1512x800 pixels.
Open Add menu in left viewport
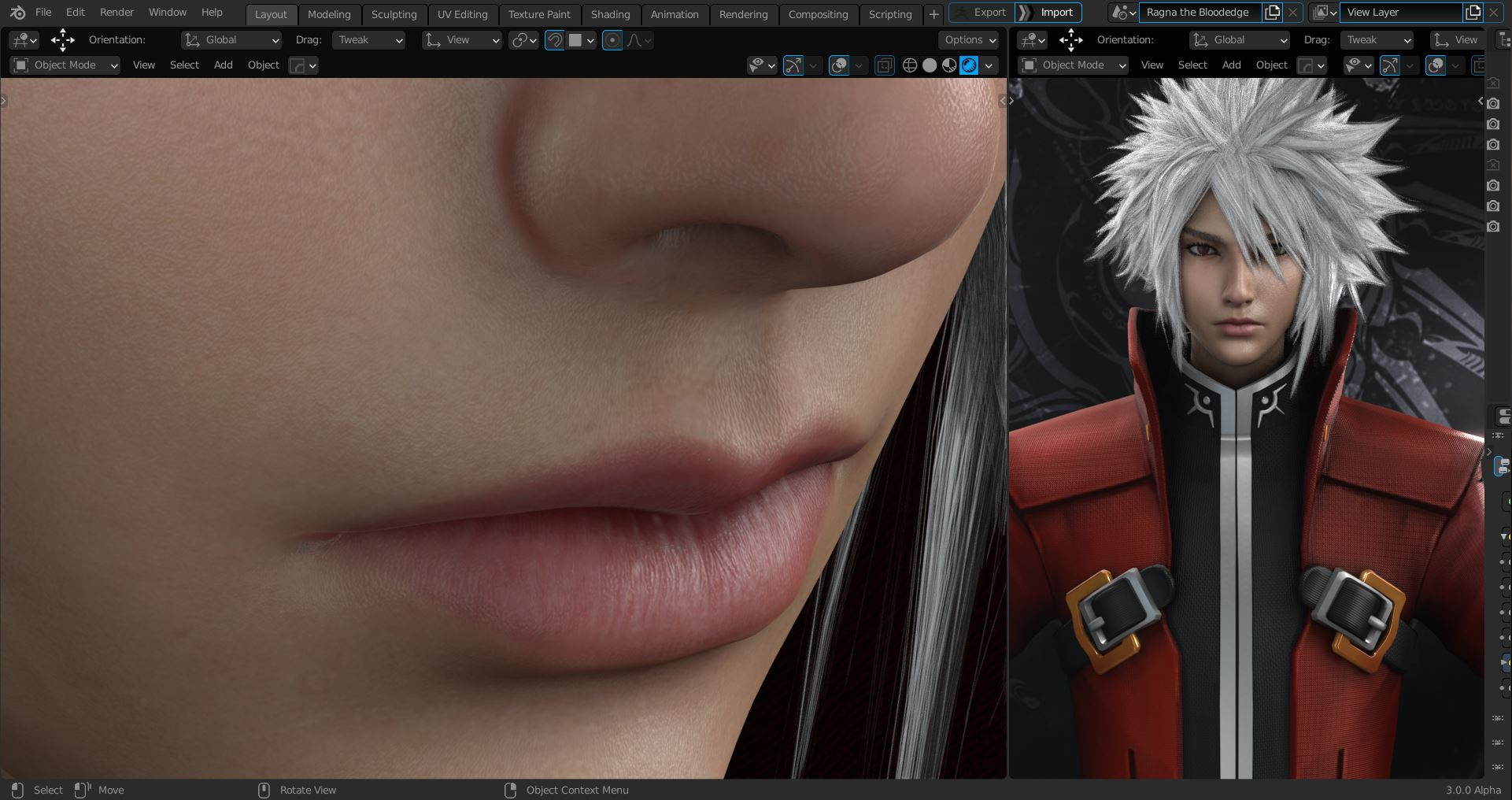pos(224,65)
